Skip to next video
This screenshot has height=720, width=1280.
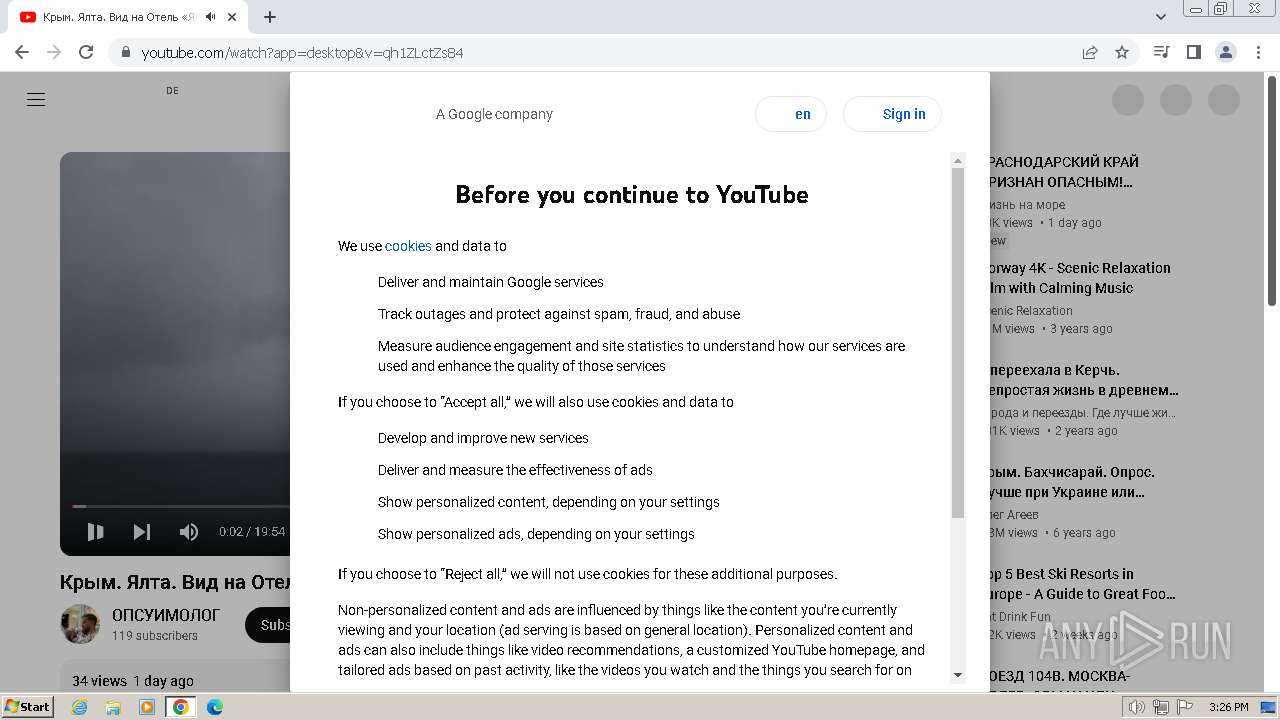(142, 532)
